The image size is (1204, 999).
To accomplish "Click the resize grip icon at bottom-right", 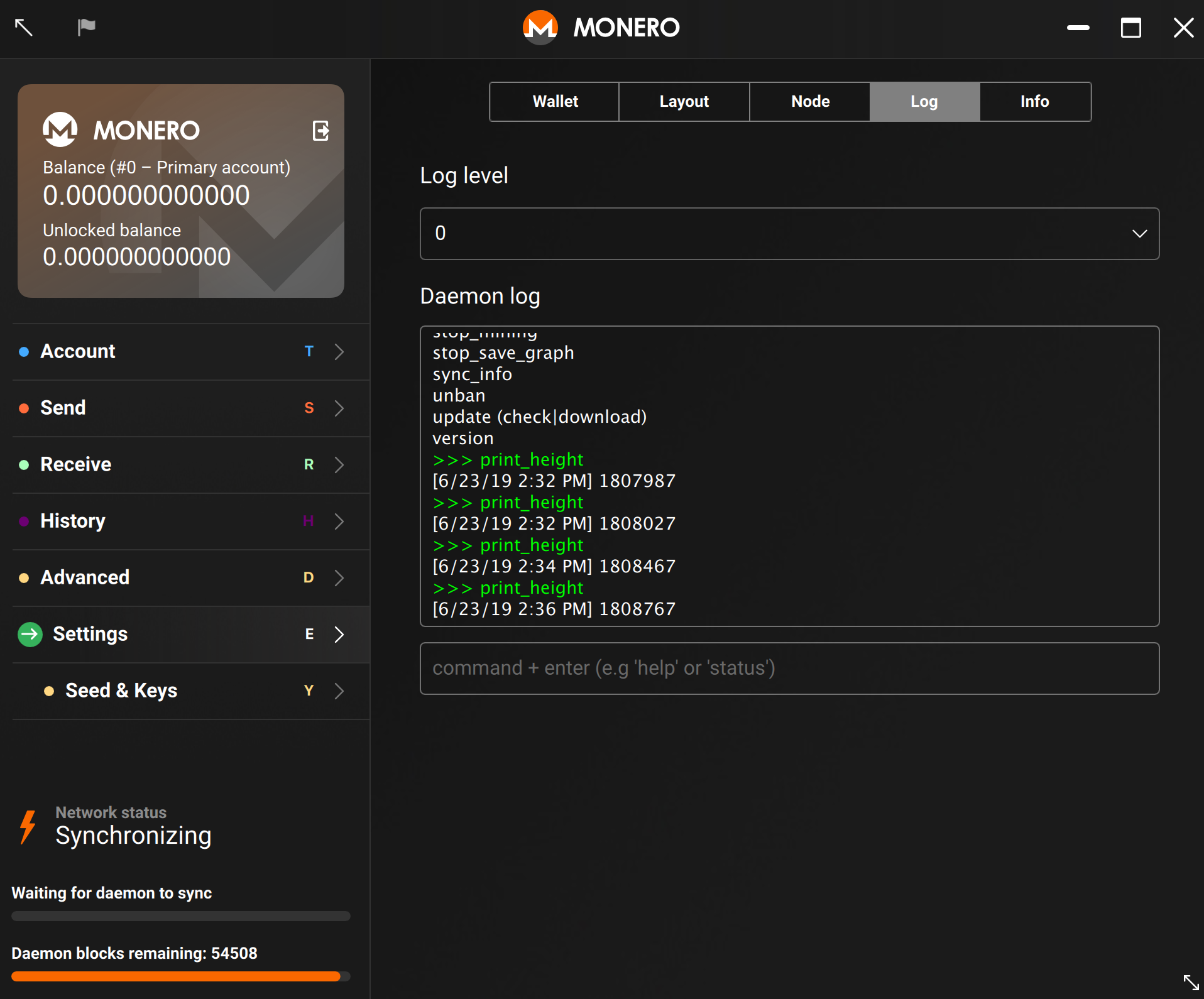I will [1191, 982].
